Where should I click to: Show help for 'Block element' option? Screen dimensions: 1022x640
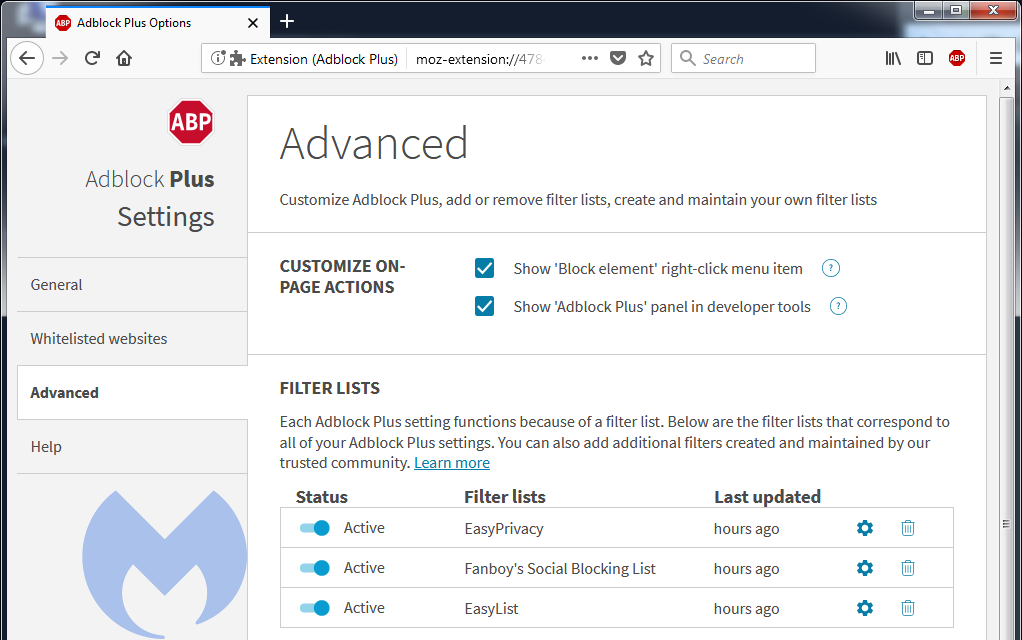[830, 268]
